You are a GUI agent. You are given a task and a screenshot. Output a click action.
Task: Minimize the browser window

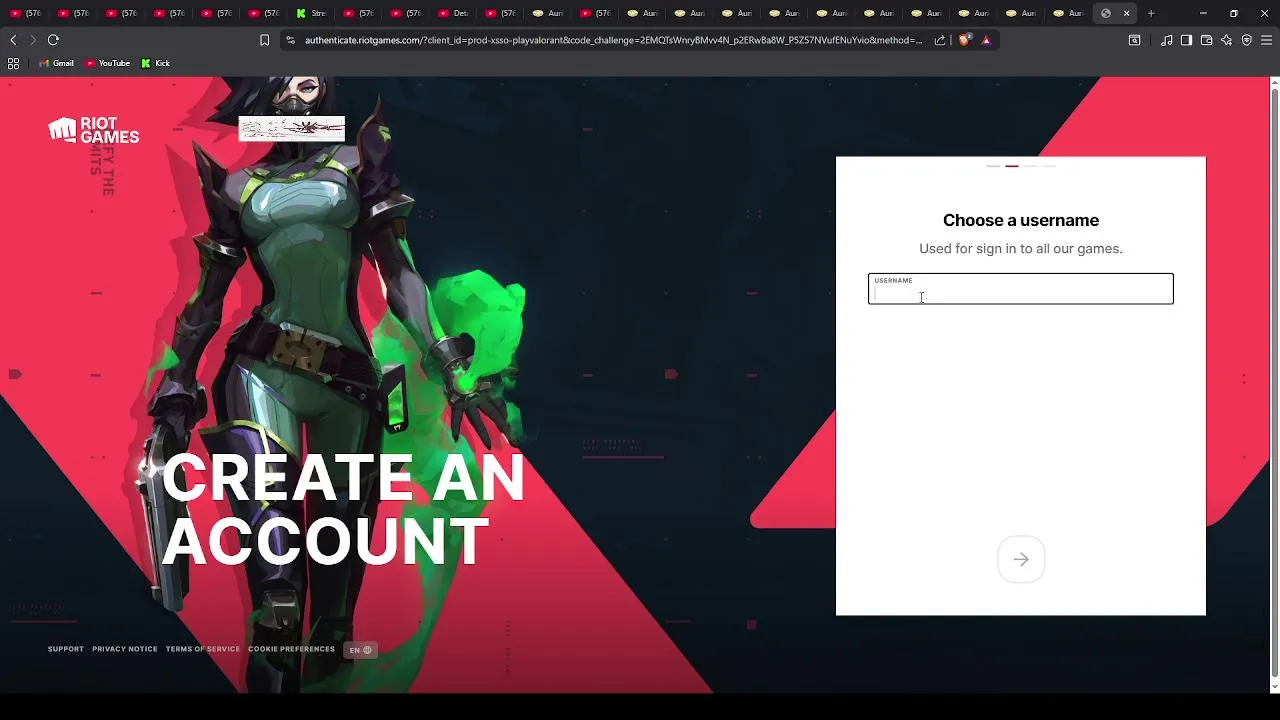click(1203, 13)
